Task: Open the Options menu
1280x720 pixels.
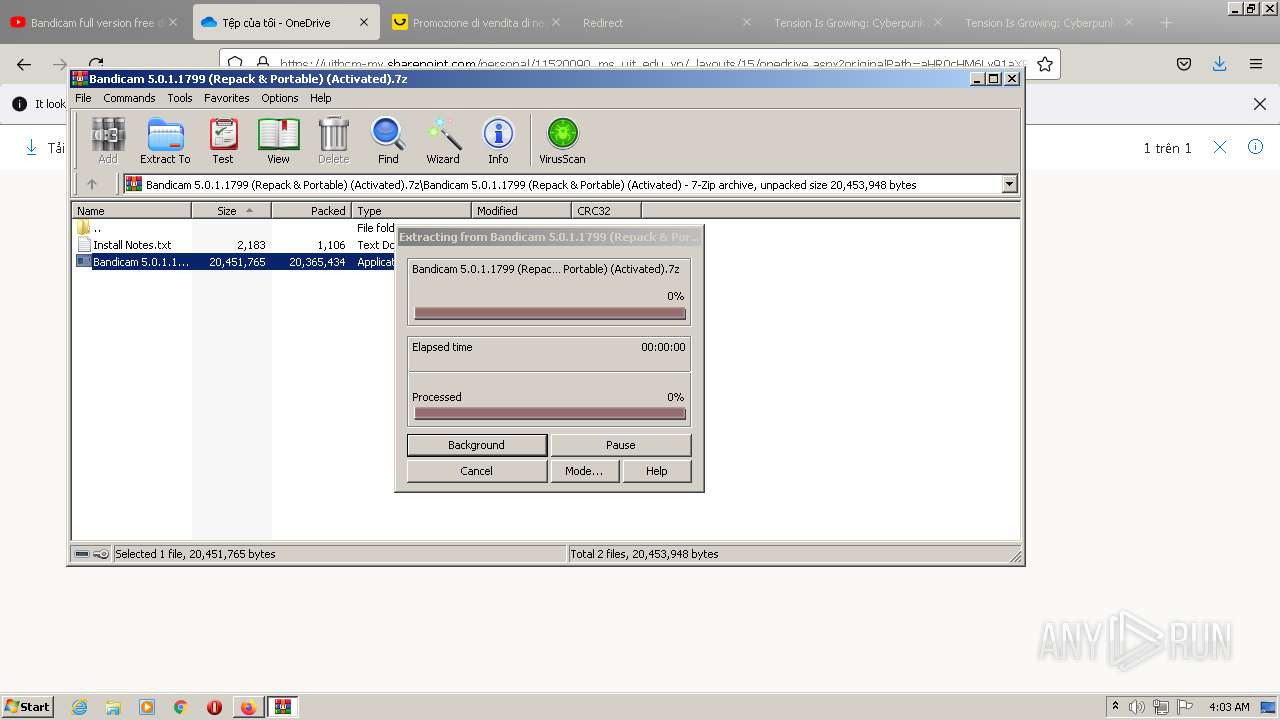Action: coord(280,98)
